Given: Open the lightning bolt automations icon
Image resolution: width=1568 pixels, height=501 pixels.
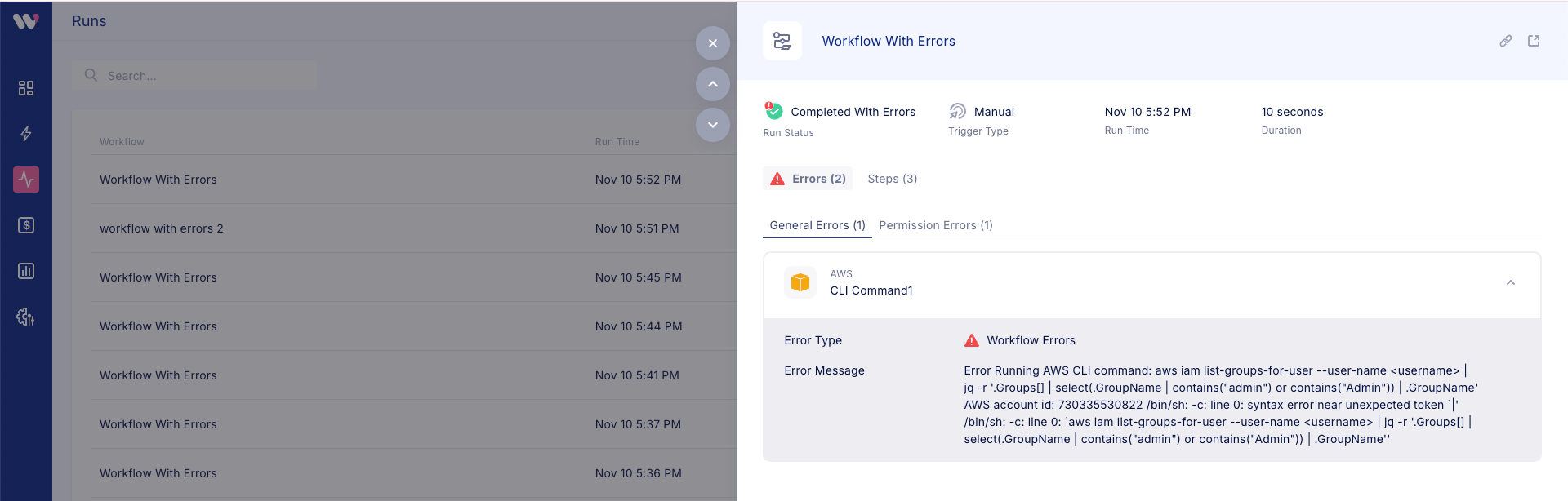Looking at the screenshot, I should 26,134.
